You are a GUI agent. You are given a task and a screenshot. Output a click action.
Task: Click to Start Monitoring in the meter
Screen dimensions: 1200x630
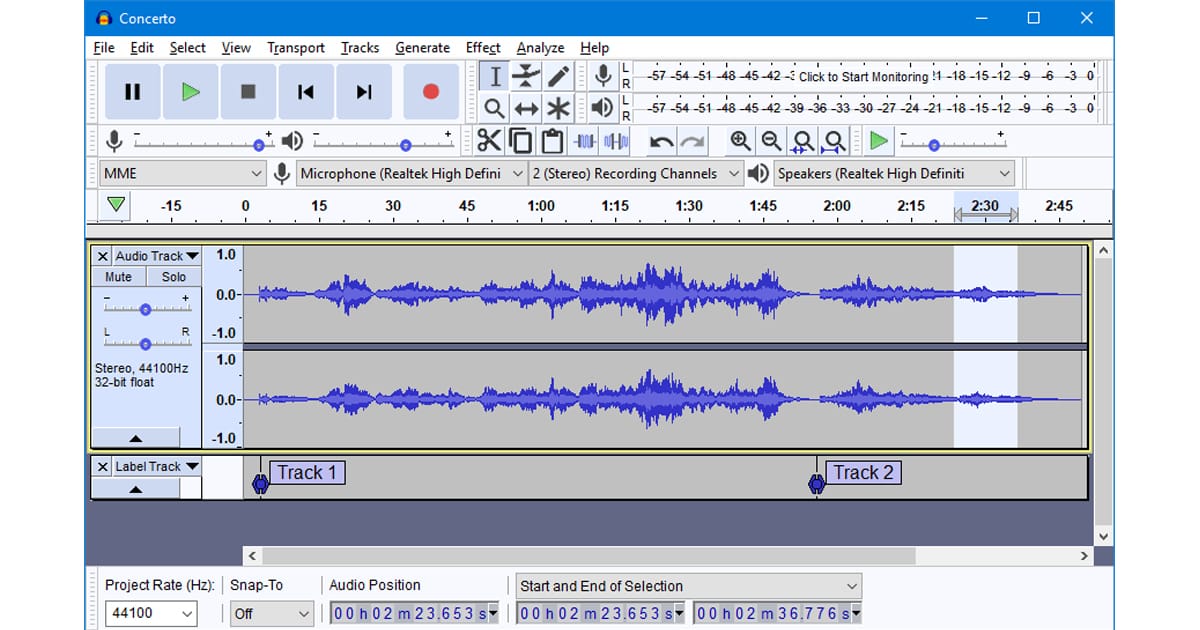(863, 76)
